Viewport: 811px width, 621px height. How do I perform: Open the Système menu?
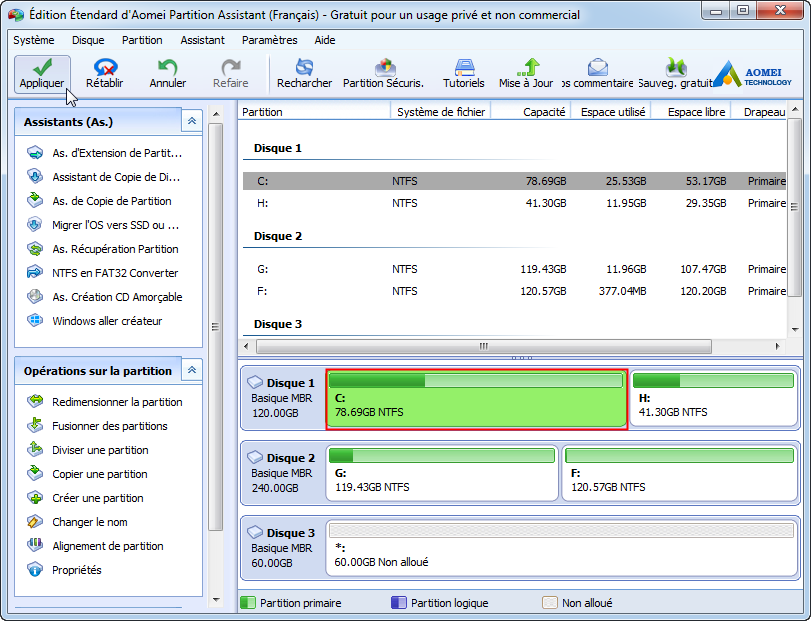pos(34,40)
